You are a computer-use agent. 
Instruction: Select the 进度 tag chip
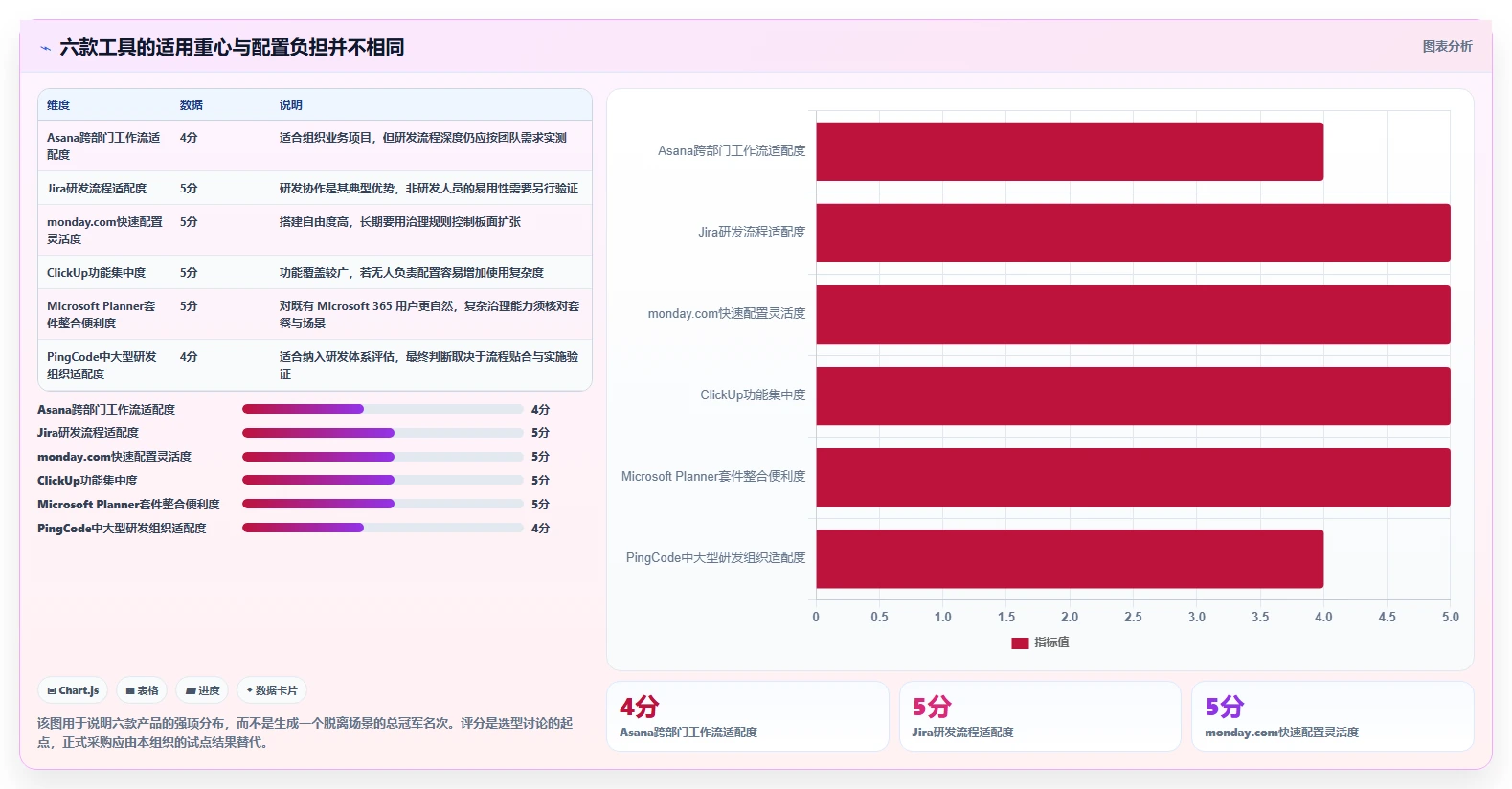[202, 690]
